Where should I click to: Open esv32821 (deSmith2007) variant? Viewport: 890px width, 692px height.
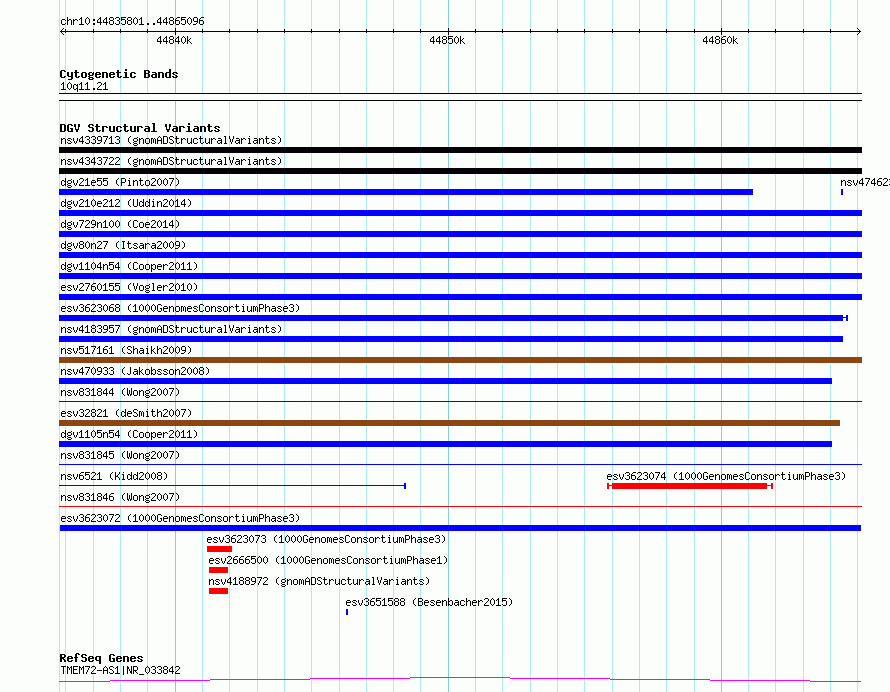click(x=126, y=413)
